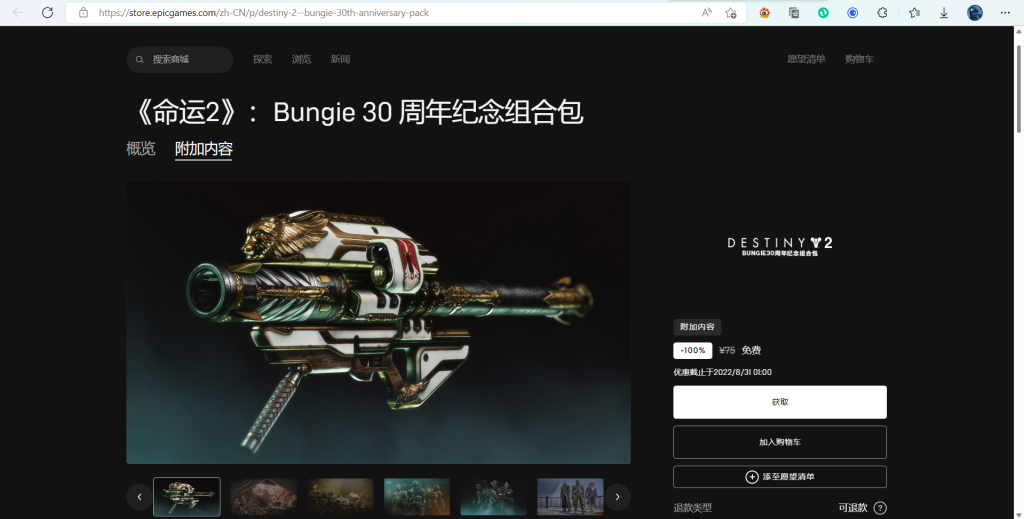This screenshot has height=519, width=1024.
Task: Click the magnifier icon in store search
Action: click(x=140, y=59)
